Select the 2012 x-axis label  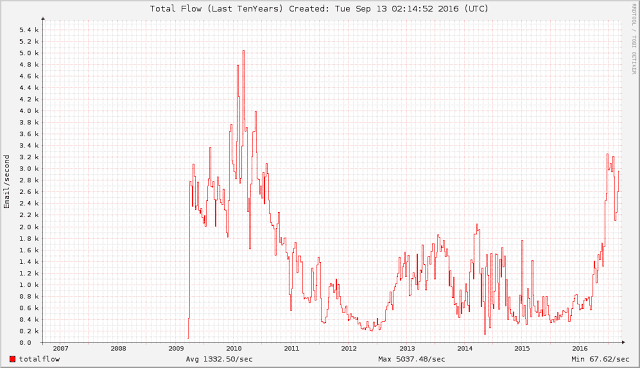[x=349, y=348]
